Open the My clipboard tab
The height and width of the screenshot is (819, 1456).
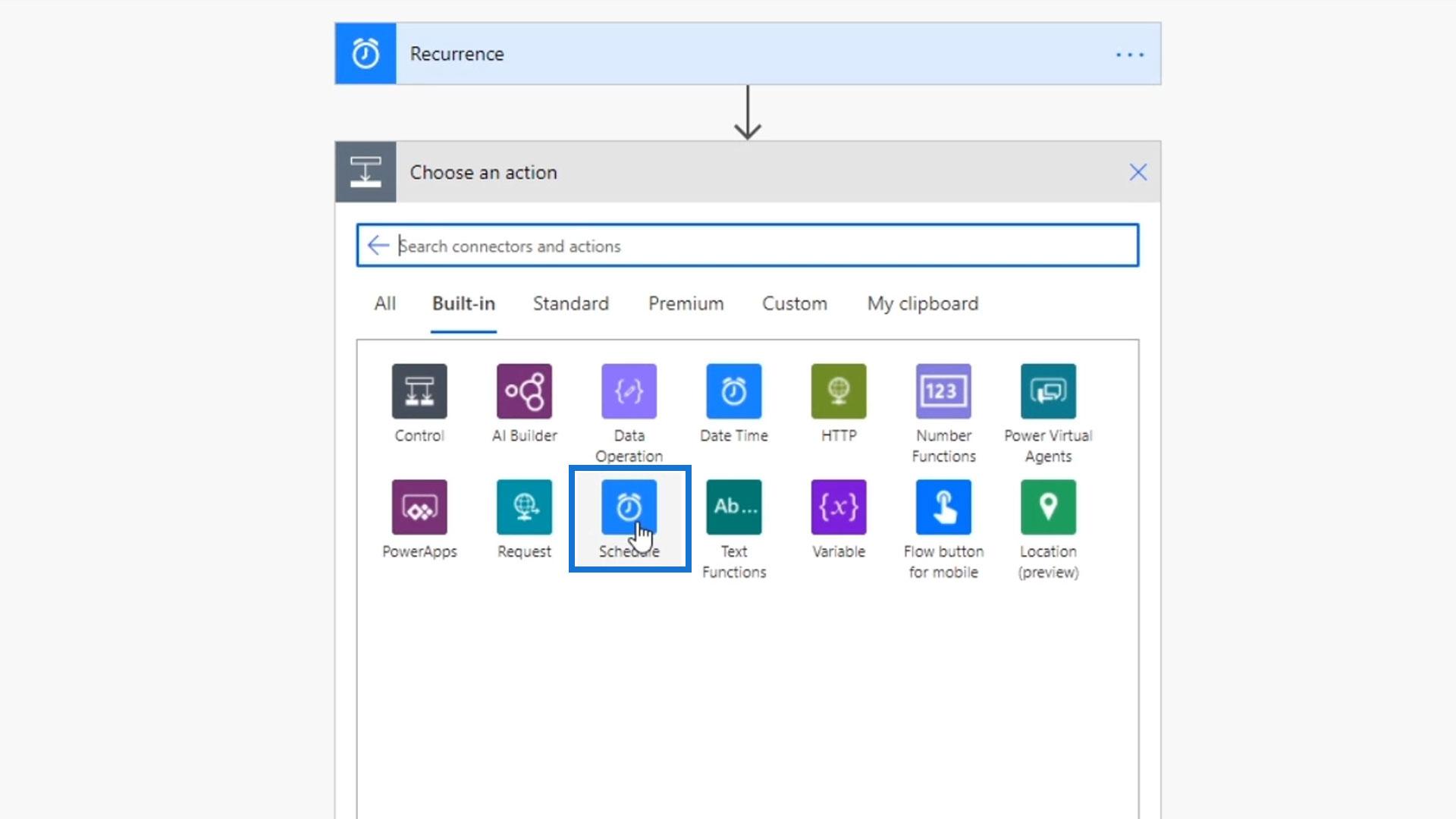(922, 303)
